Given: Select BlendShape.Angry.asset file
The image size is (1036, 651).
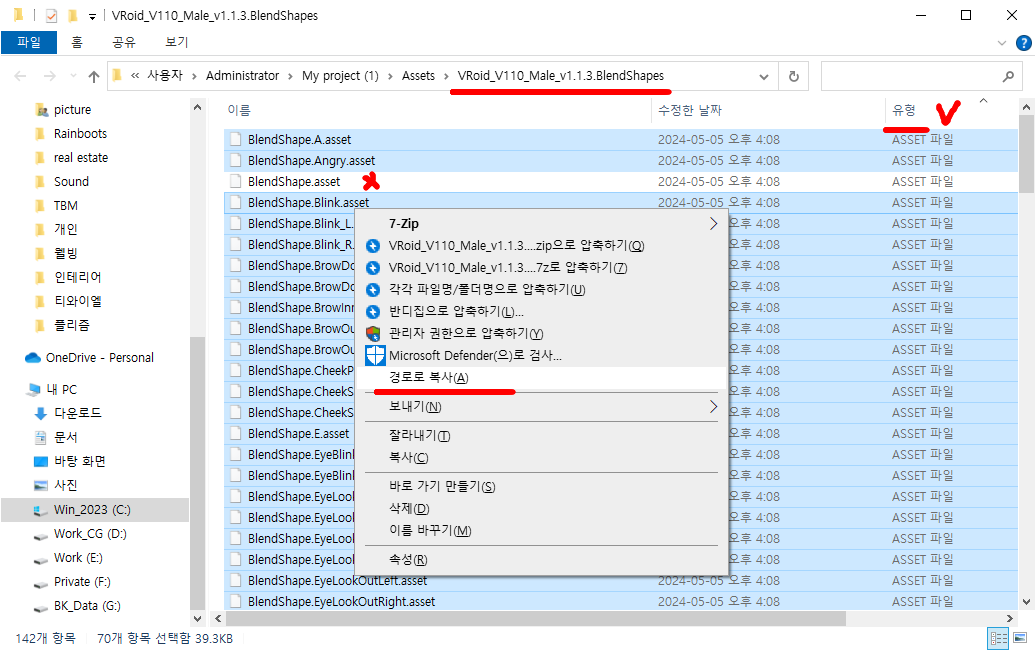Looking at the screenshot, I should tap(621, 161).
